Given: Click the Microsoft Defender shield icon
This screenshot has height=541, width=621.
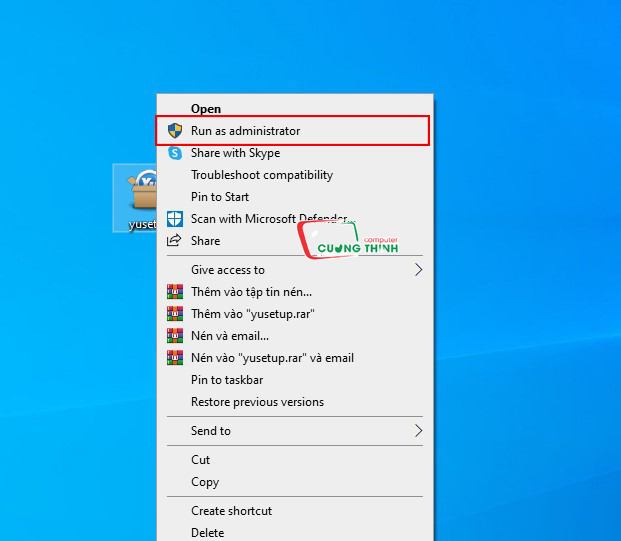Looking at the screenshot, I should tap(175, 219).
